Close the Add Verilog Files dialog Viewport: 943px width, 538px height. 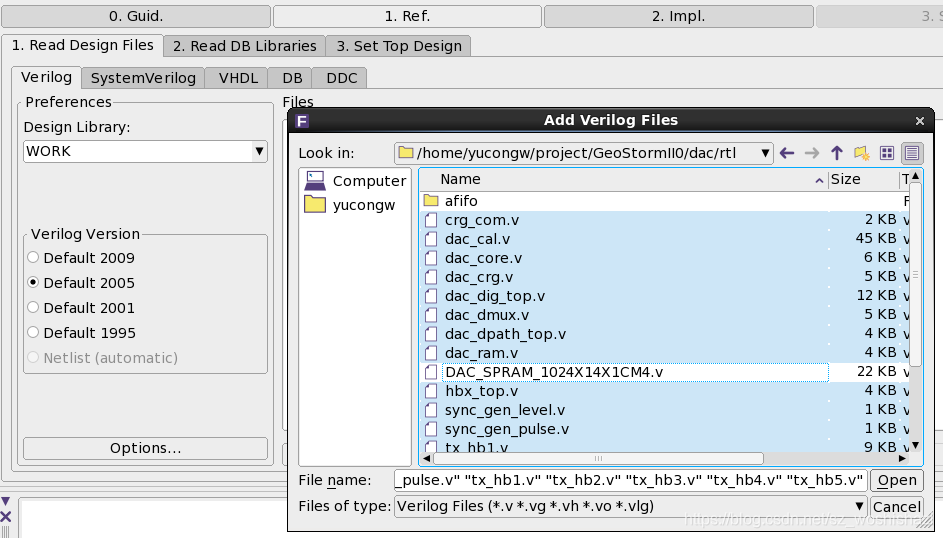(x=920, y=121)
